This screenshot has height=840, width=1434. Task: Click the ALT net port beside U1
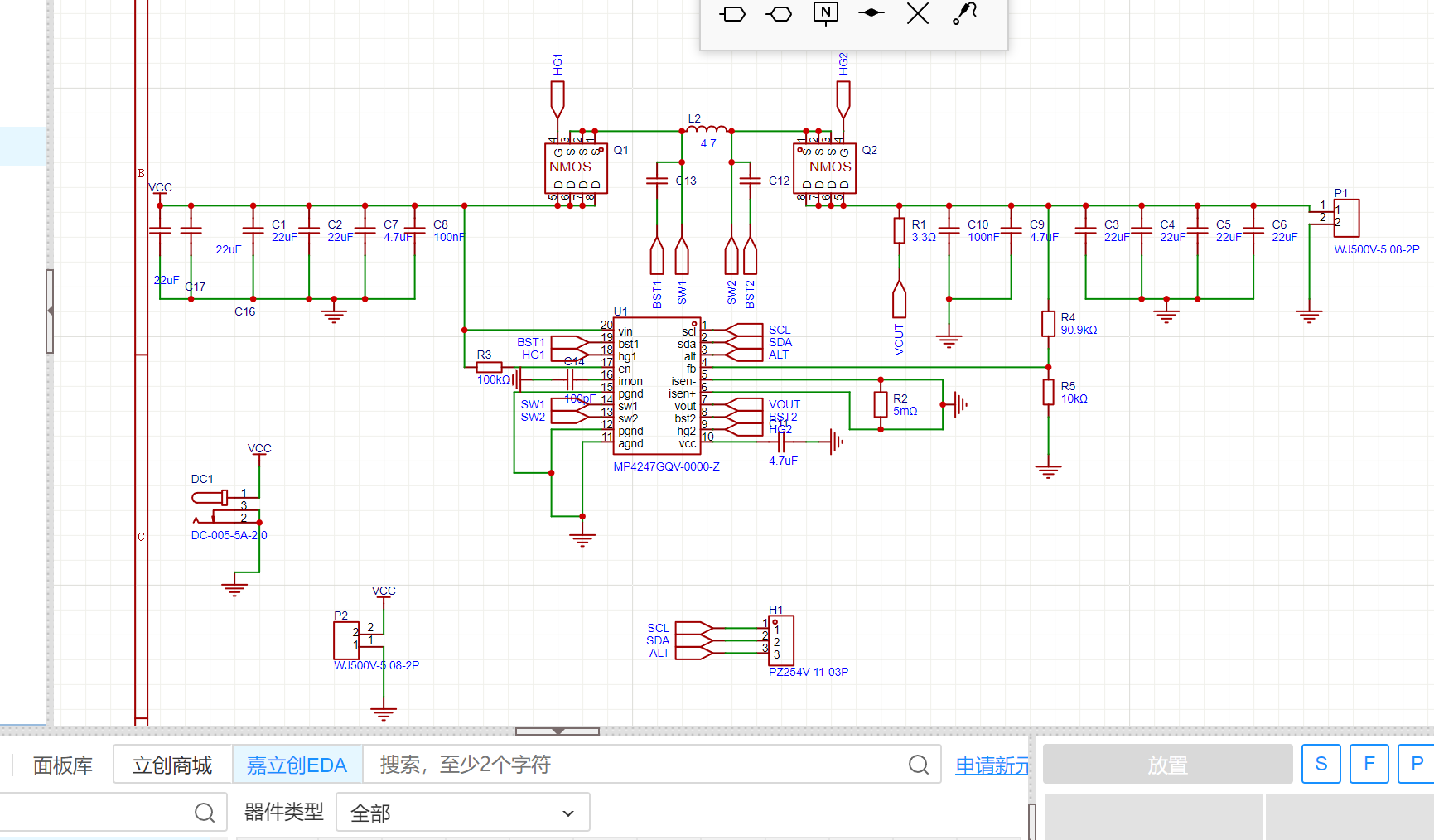point(743,355)
